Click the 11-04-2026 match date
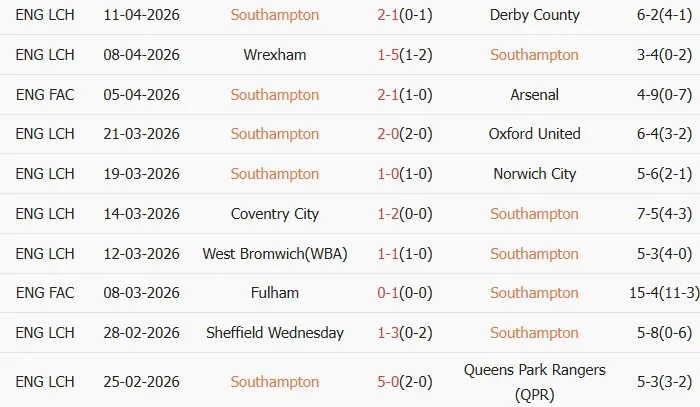 click(142, 15)
